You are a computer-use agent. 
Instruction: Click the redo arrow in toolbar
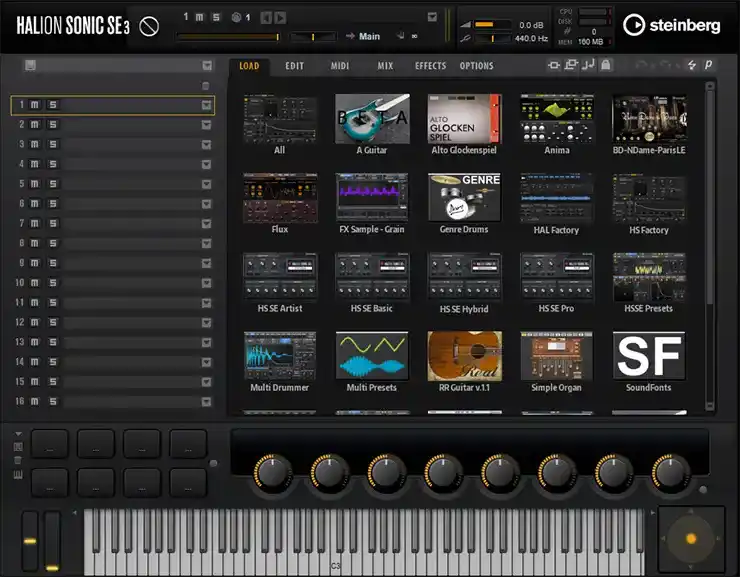click(x=664, y=65)
